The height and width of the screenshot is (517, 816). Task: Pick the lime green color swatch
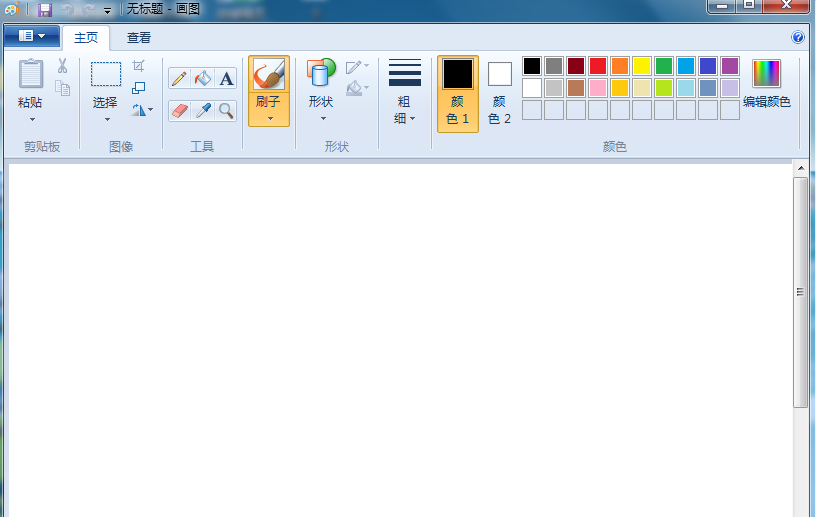[664, 88]
